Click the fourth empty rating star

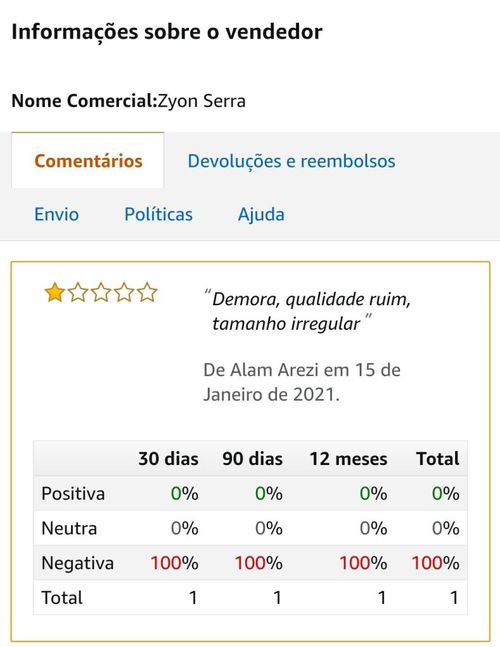pos(124,293)
